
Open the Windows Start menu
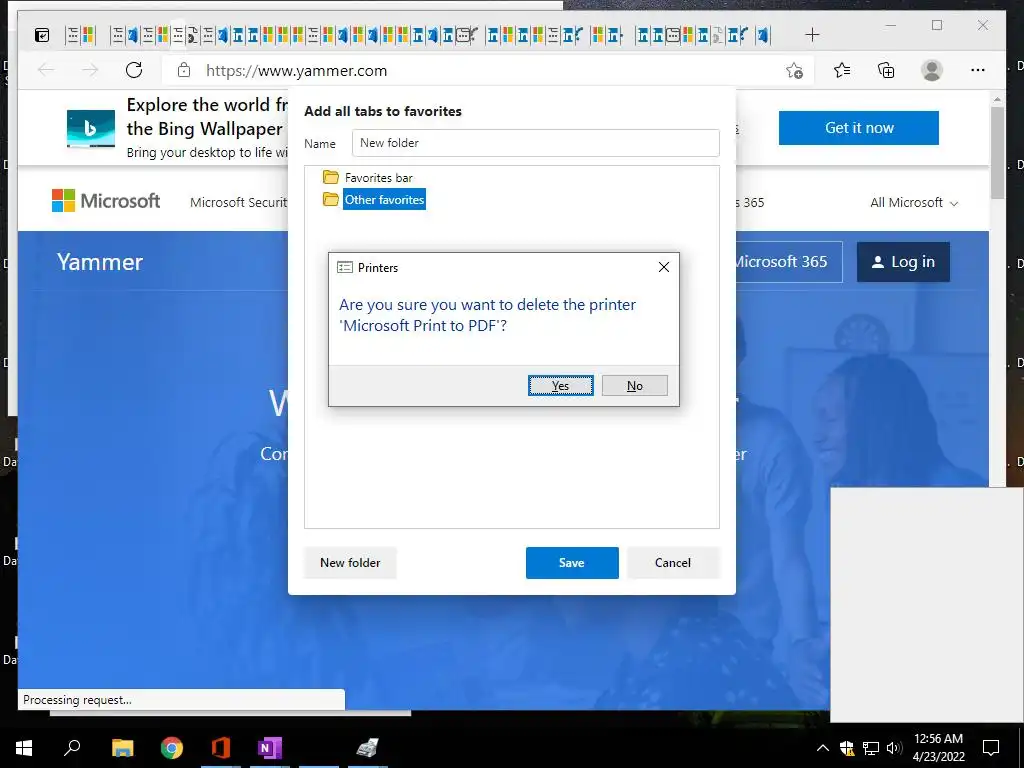(24, 748)
